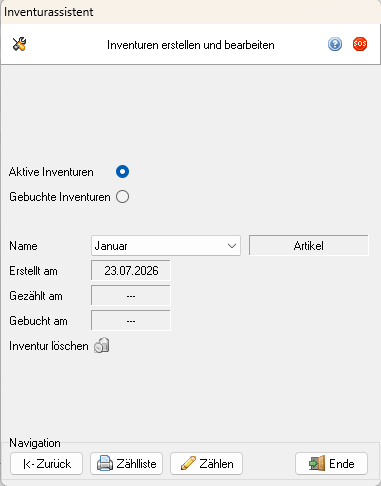
Task: Print the Zählliste count list
Action: click(x=126, y=464)
